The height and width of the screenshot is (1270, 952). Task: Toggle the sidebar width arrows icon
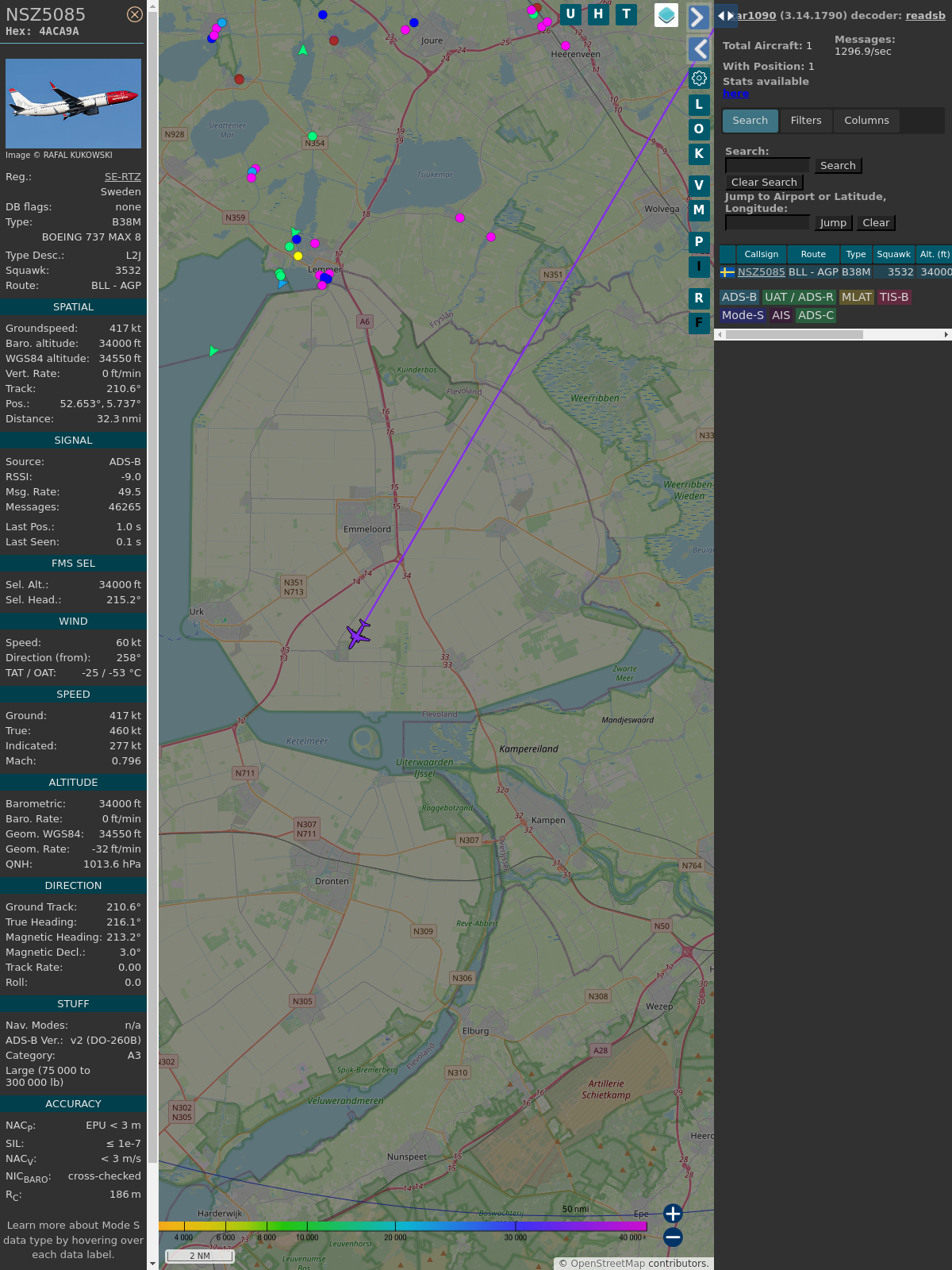(x=726, y=16)
